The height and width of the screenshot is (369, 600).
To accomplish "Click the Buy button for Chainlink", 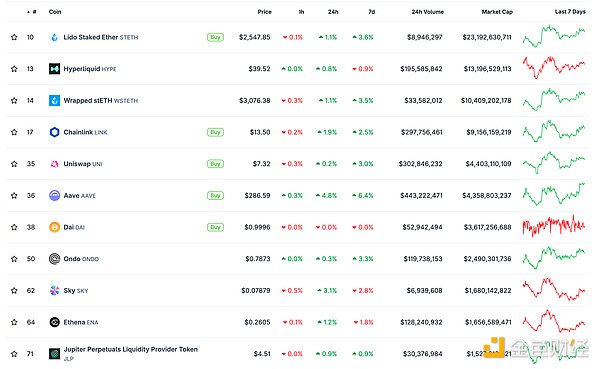I will coord(215,132).
